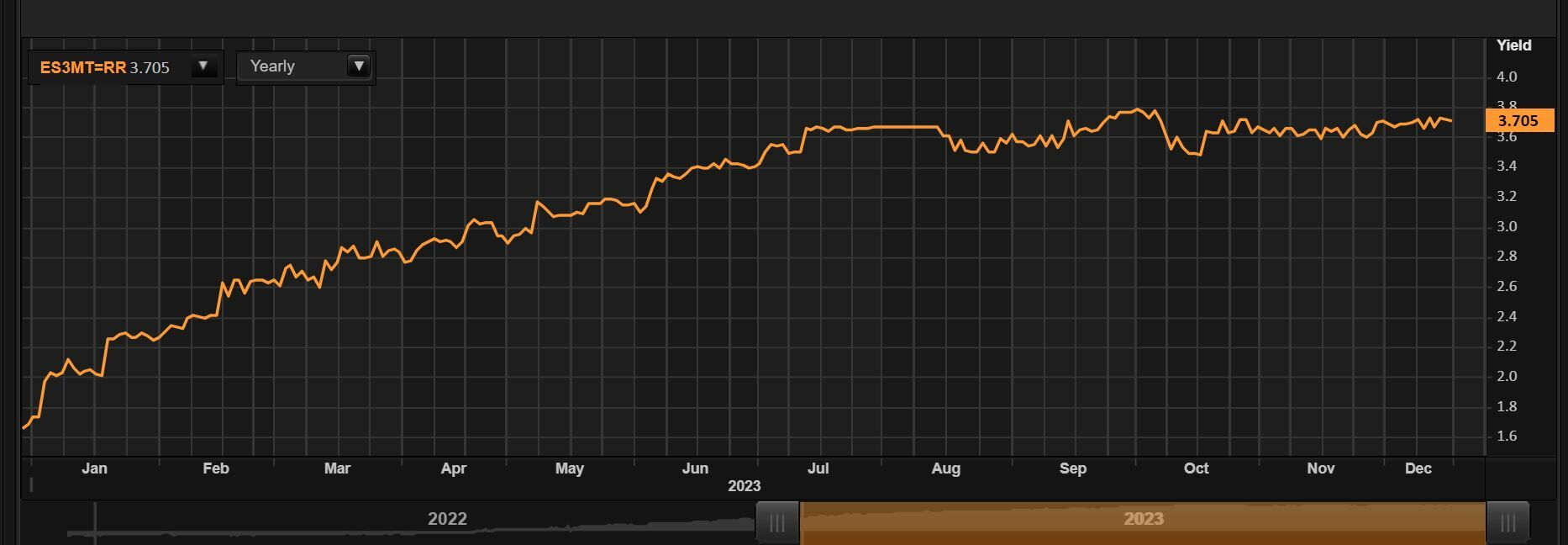Click the Aug label on time axis
The image size is (1568, 545).
tap(945, 468)
